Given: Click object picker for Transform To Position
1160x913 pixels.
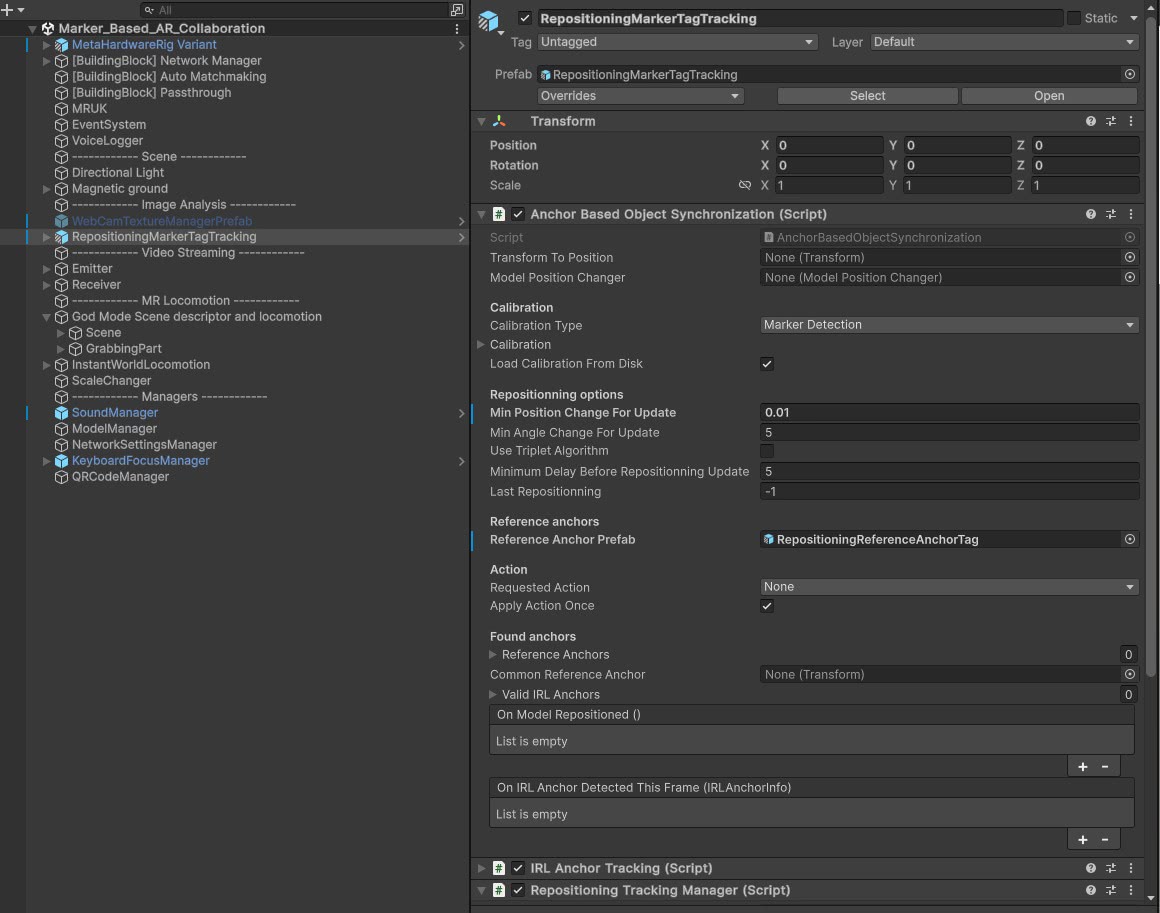Looking at the screenshot, I should (x=1130, y=257).
